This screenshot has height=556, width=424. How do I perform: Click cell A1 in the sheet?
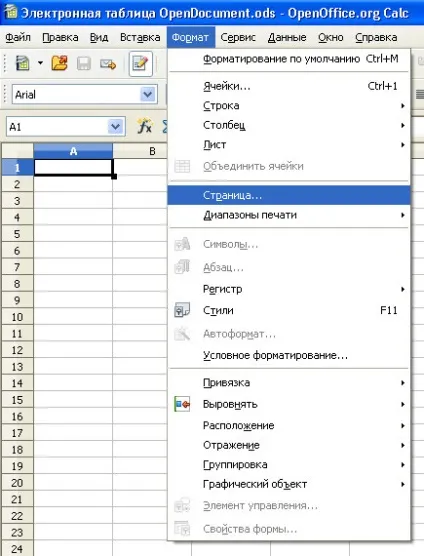pyautogui.click(x=73, y=167)
